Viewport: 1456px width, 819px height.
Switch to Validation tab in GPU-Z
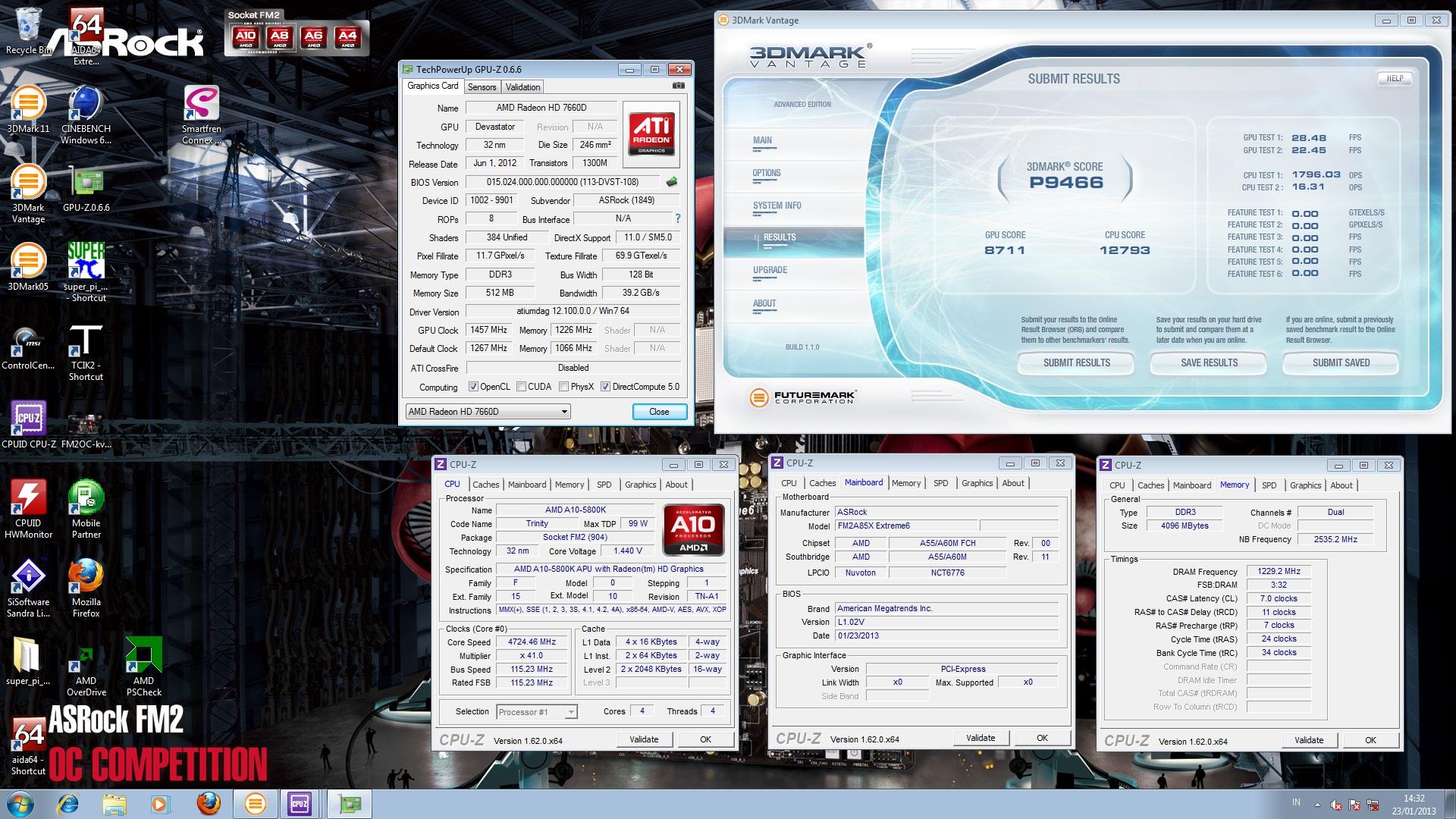click(522, 87)
